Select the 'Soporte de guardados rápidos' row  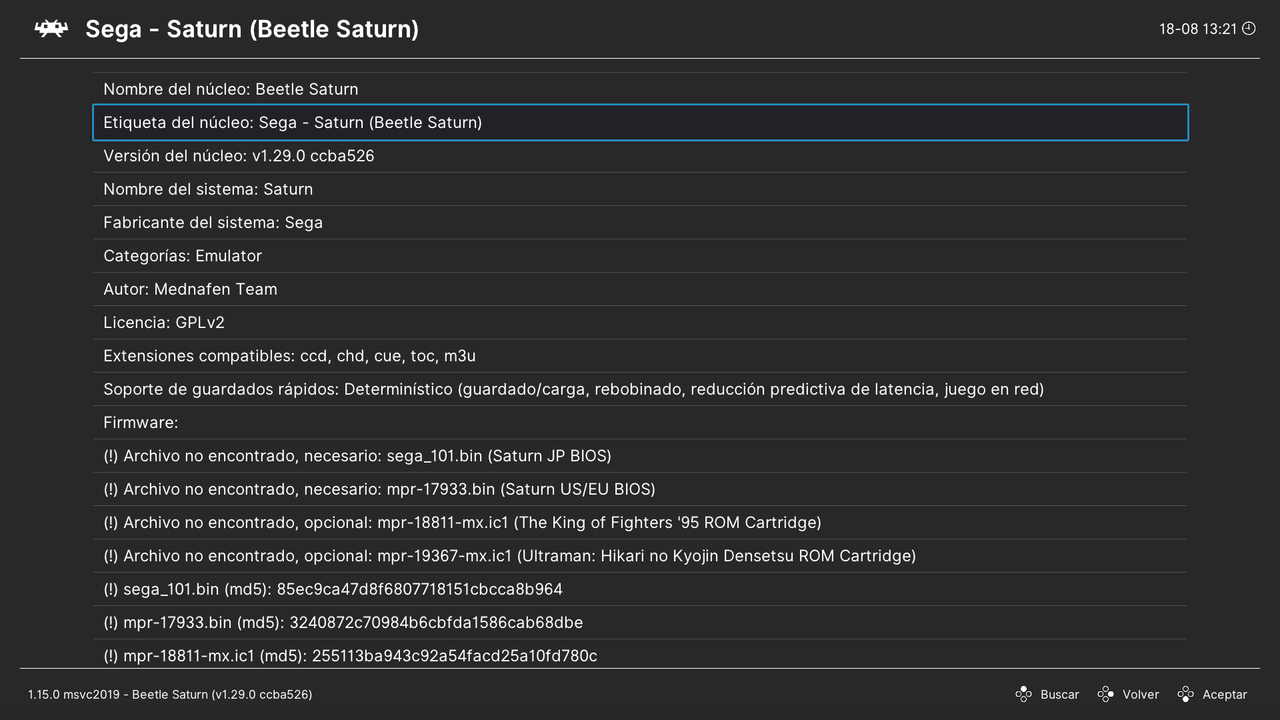pos(640,389)
